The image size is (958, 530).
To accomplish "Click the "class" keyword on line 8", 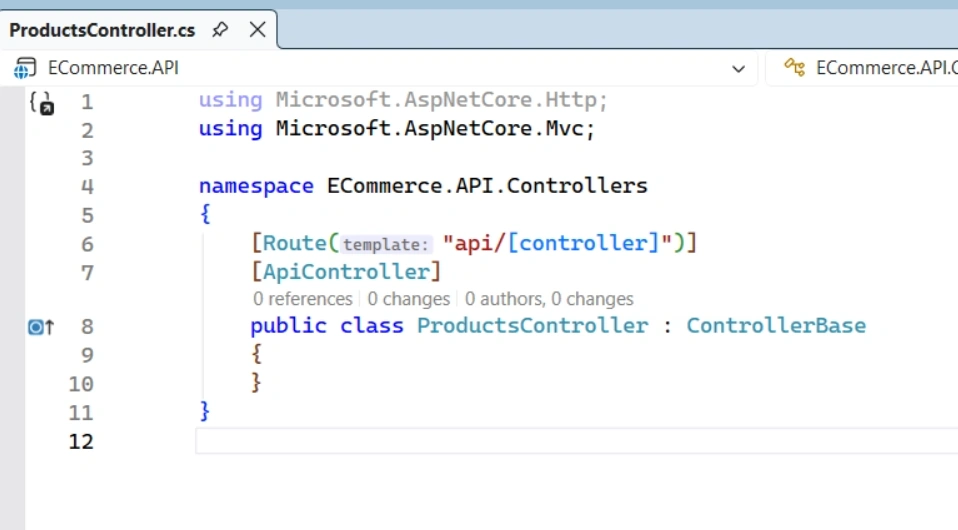I will [371, 326].
